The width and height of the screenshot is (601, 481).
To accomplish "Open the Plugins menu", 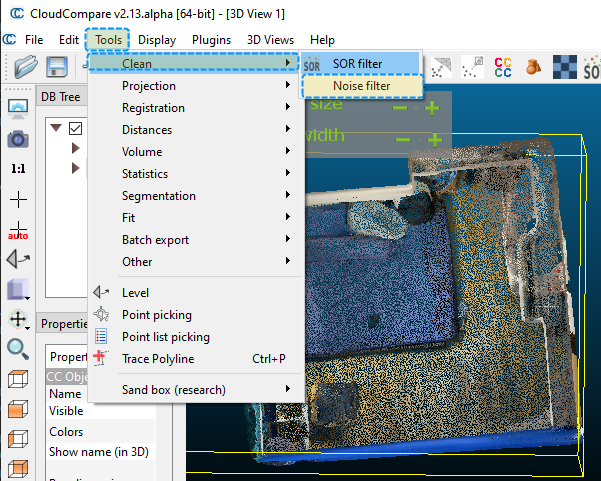I will [210, 40].
